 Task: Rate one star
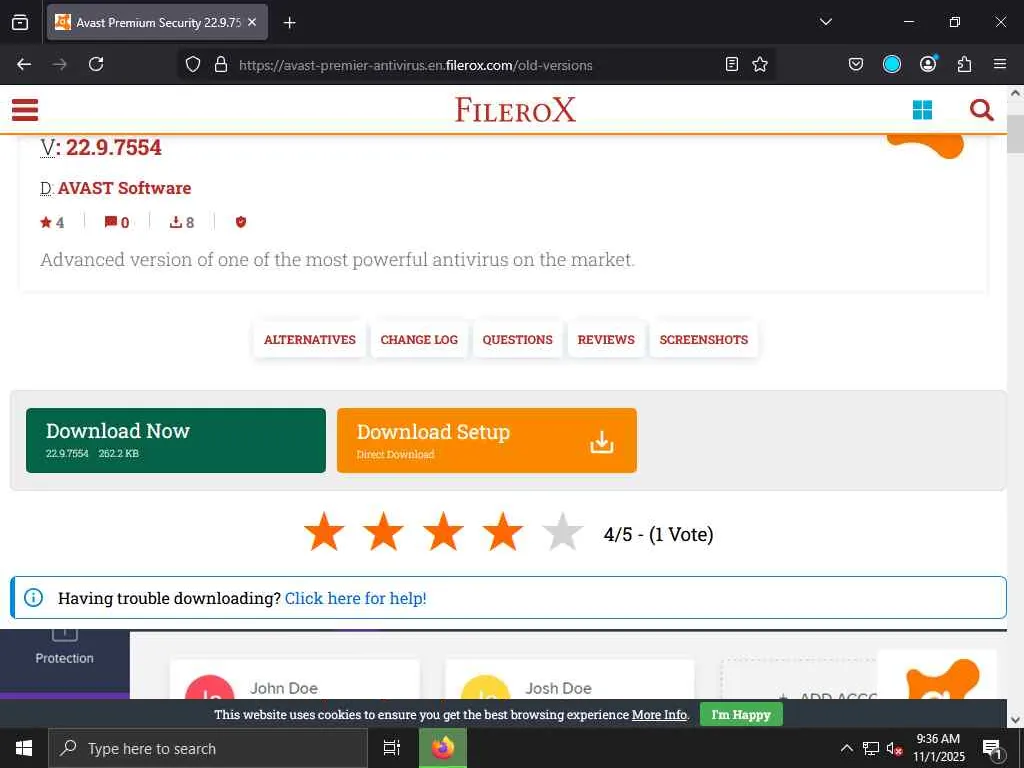click(x=324, y=532)
